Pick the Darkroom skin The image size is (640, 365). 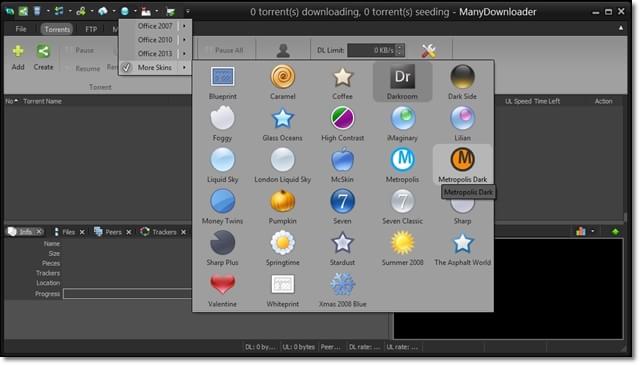click(402, 76)
